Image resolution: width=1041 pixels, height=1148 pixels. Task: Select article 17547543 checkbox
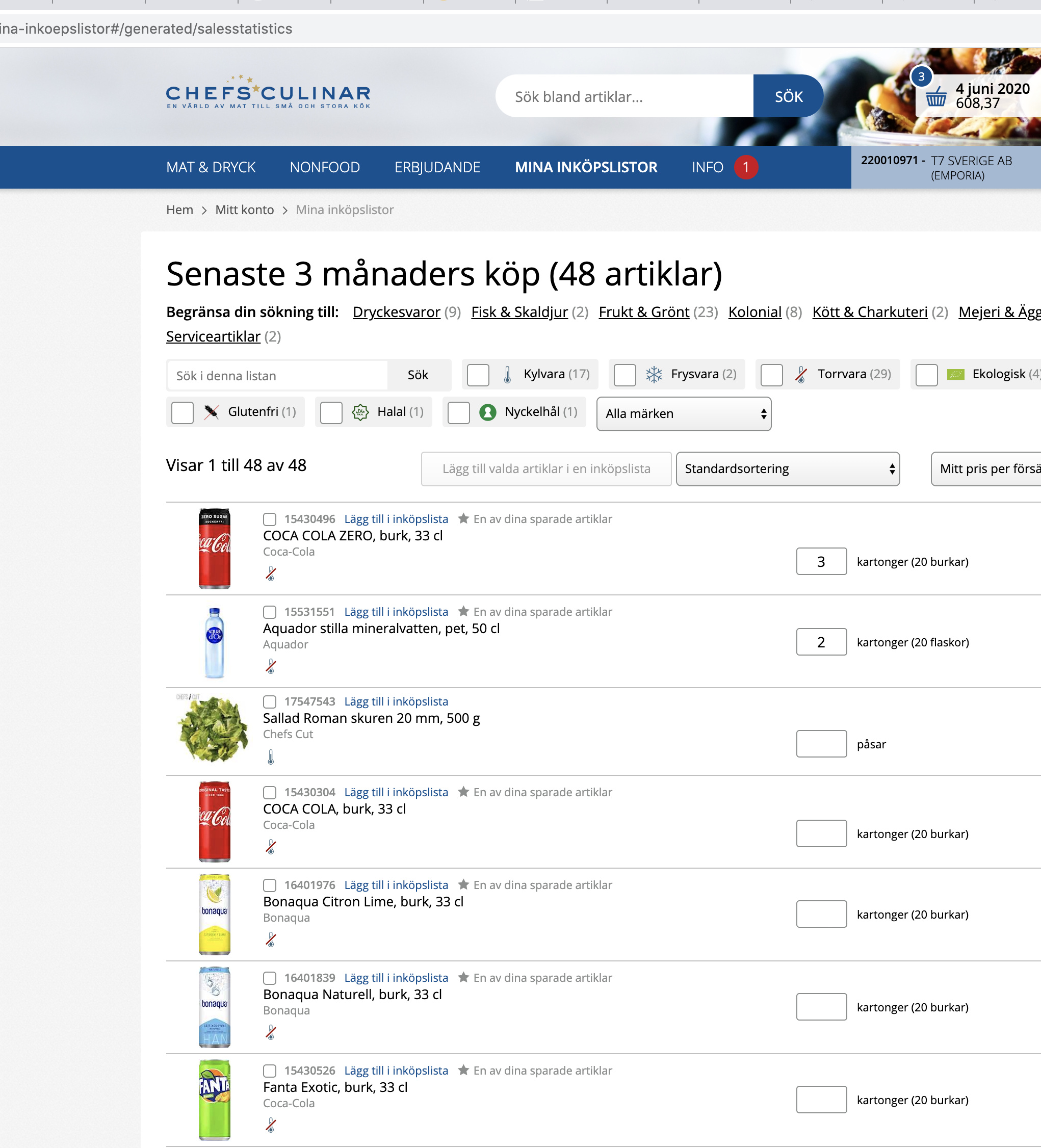click(269, 701)
